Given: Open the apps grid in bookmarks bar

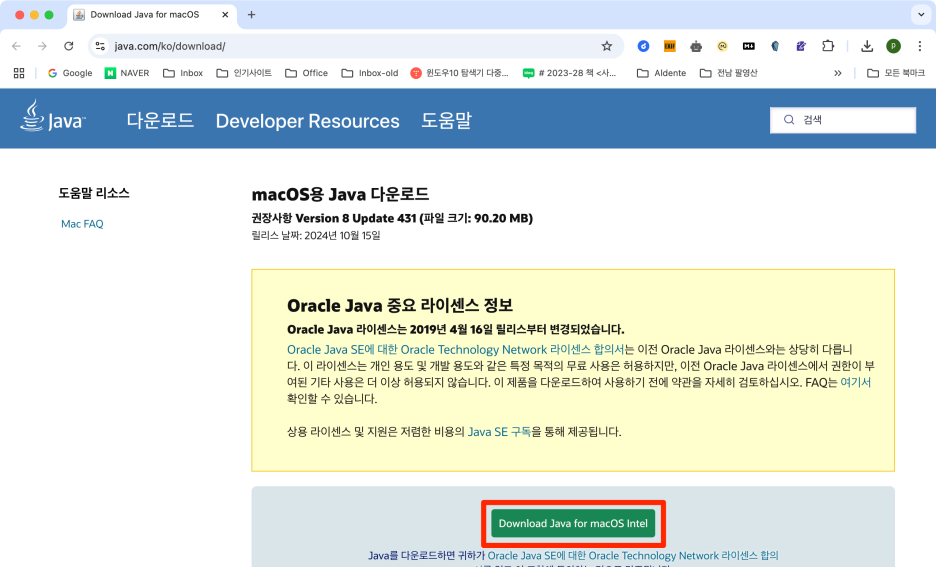Looking at the screenshot, I should tap(19, 73).
